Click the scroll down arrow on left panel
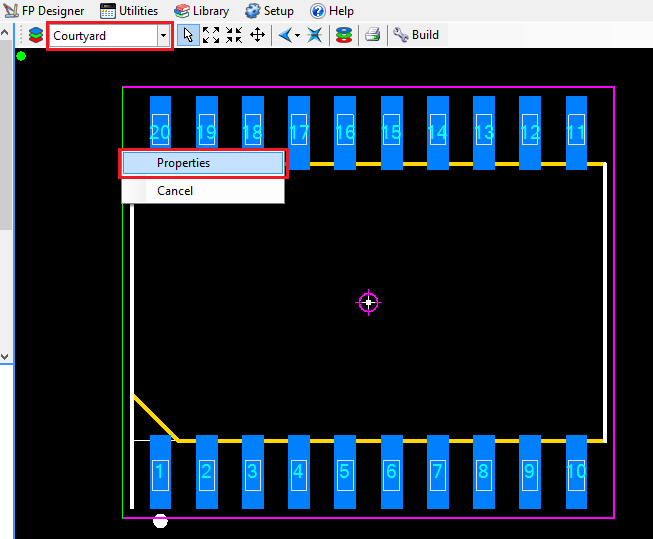 coord(5,357)
